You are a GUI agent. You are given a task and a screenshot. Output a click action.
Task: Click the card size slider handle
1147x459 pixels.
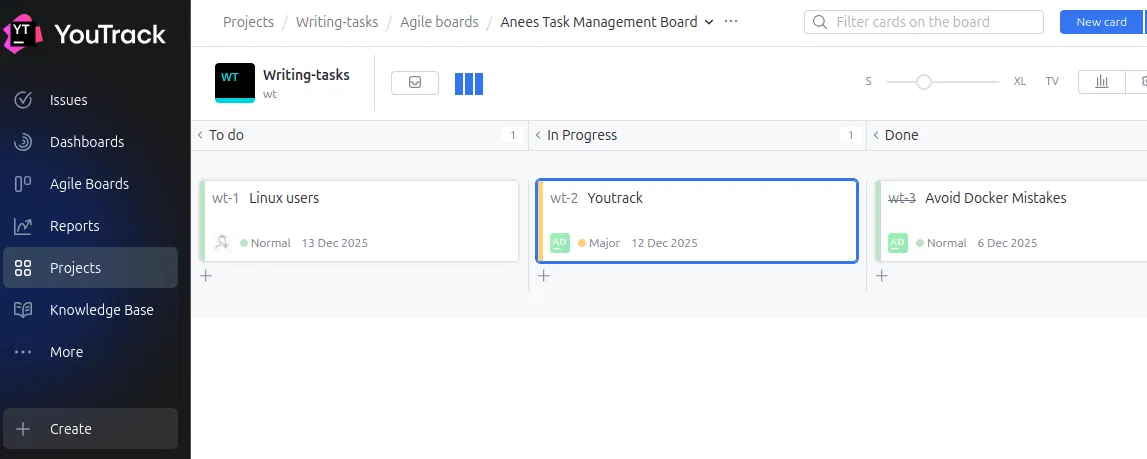click(x=924, y=82)
